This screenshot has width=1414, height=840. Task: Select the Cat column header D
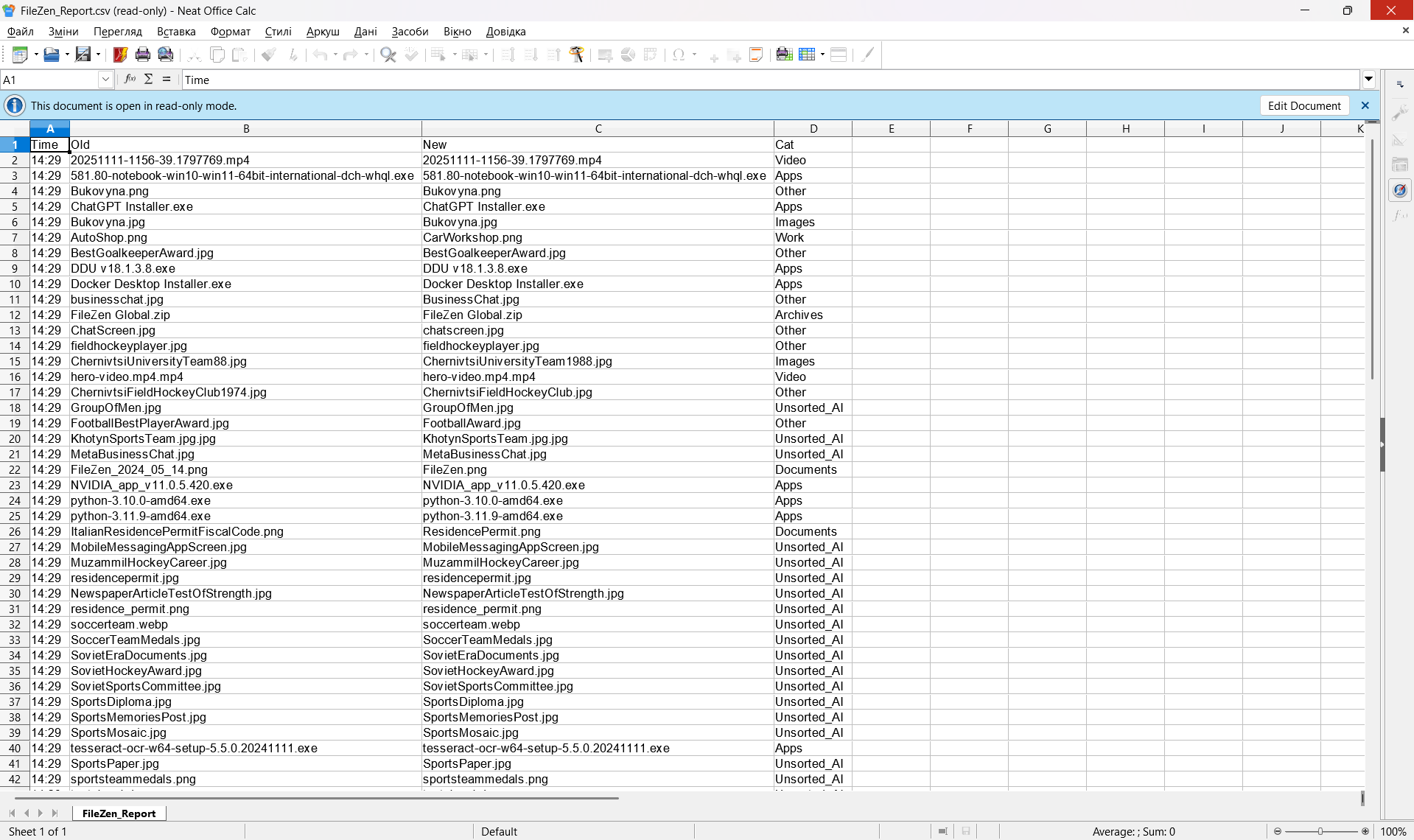click(x=813, y=127)
